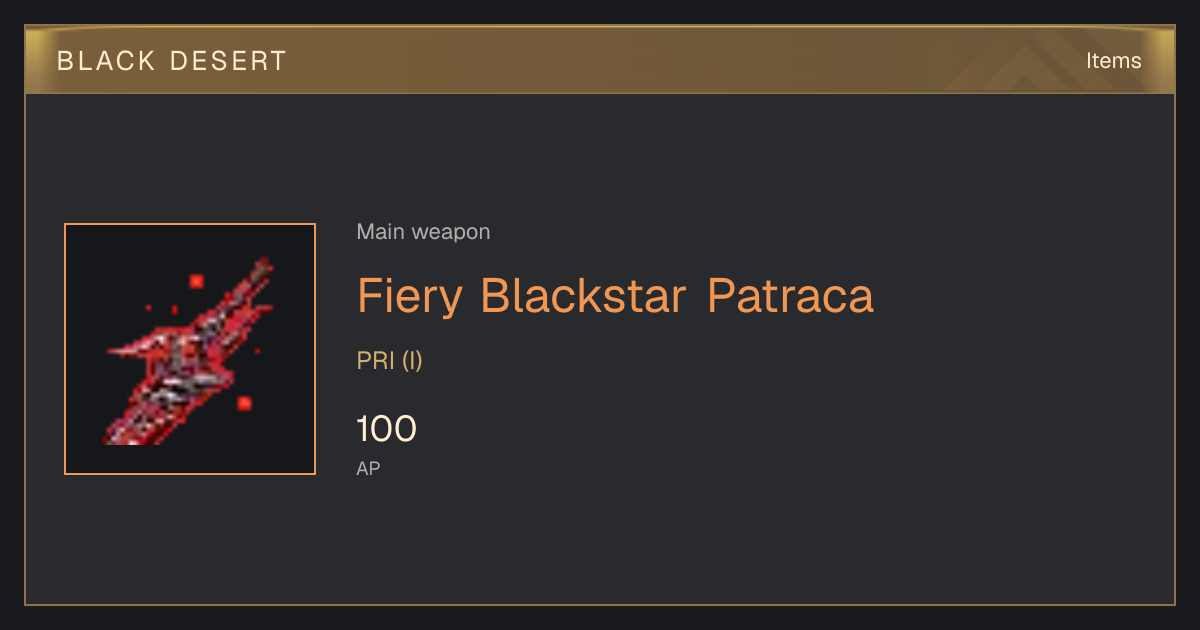Click the Fiery Blackstar Patraca item name

point(615,295)
